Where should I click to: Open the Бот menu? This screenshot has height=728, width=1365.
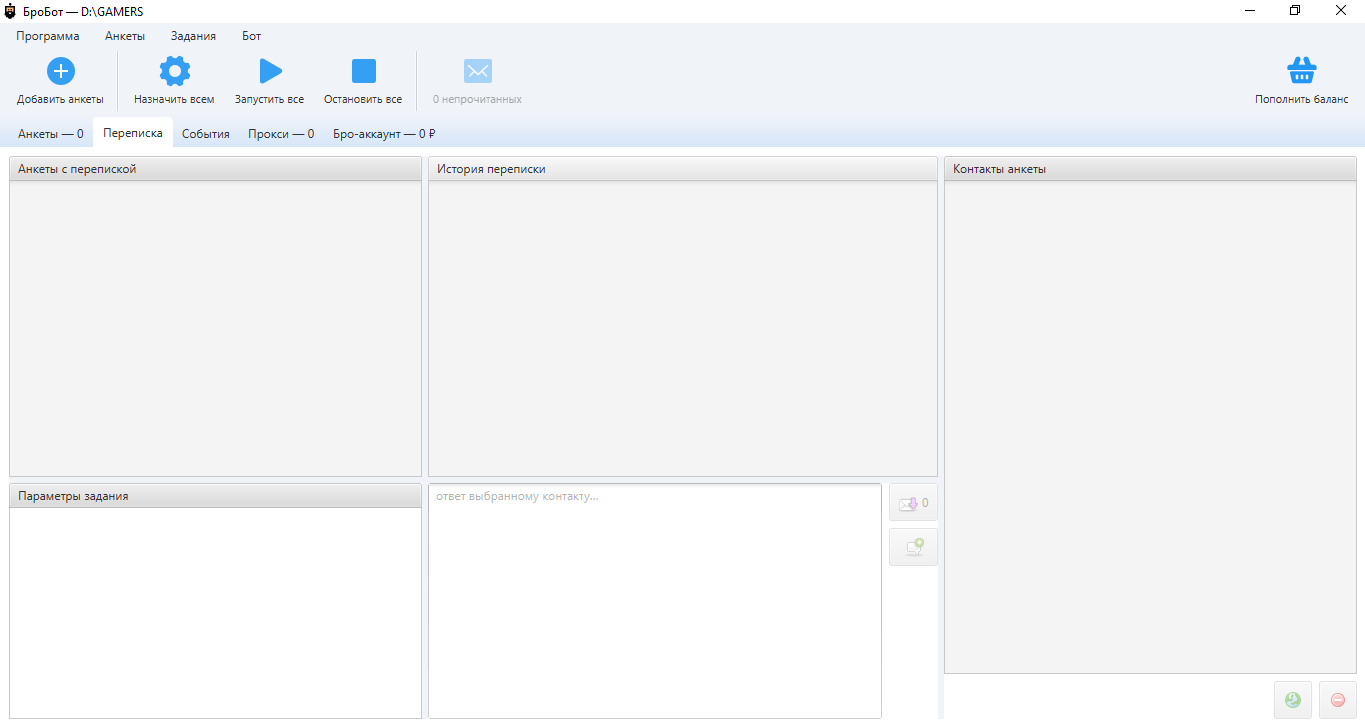(251, 36)
